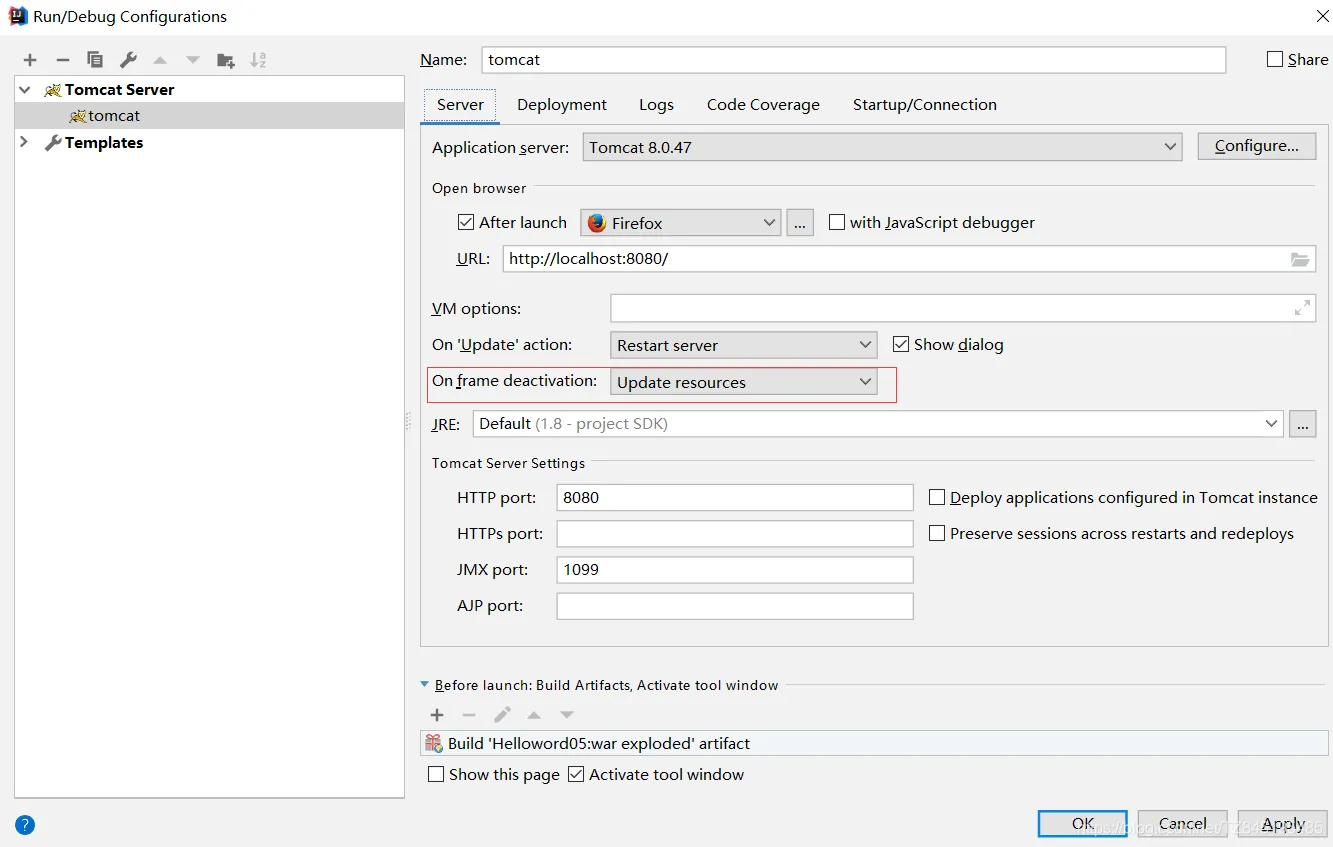Move before launch task down
Viewport: 1333px width, 847px height.
click(x=567, y=715)
